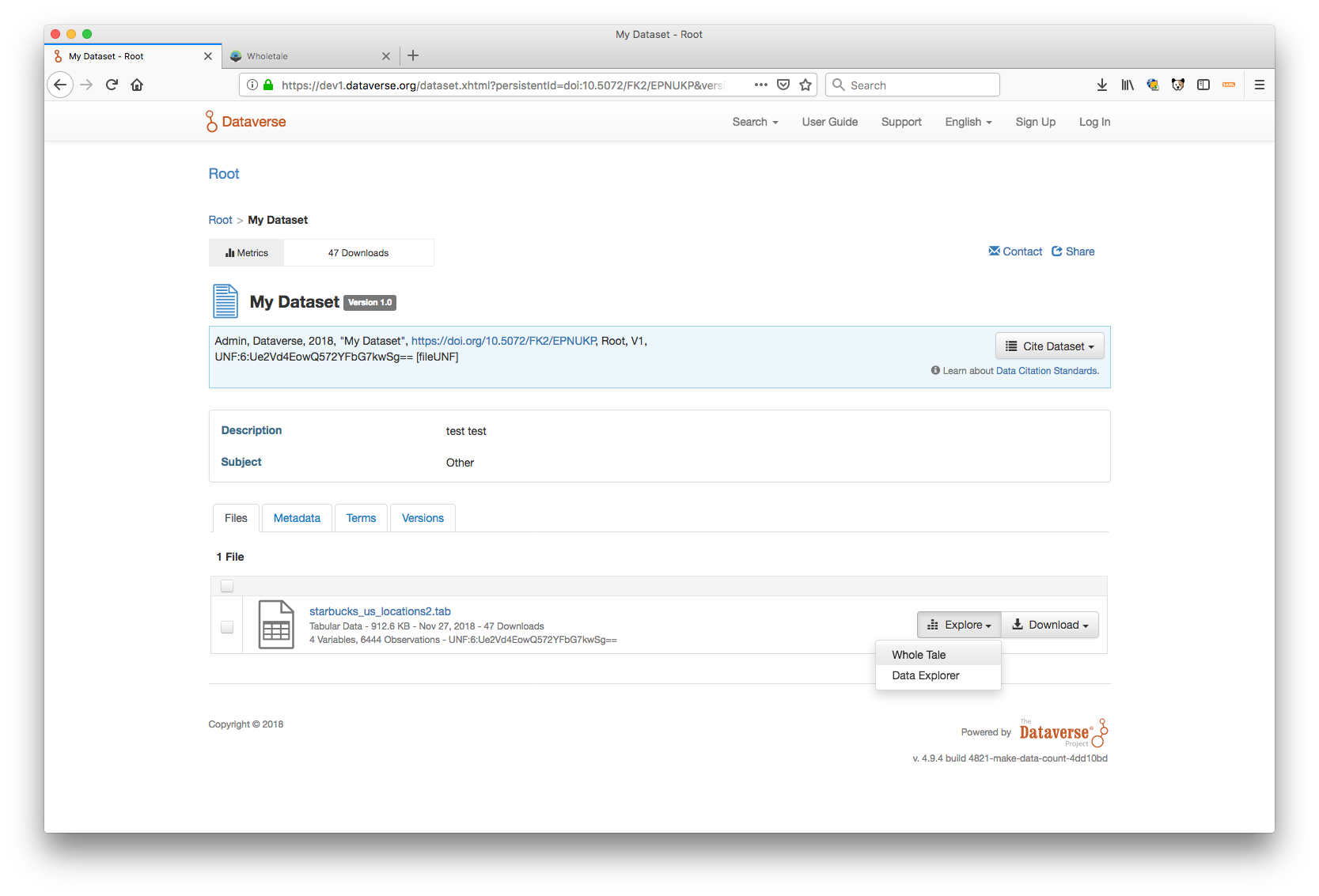This screenshot has width=1319, height=896.
Task: Go to the browser home page icon
Action: pyautogui.click(x=137, y=85)
